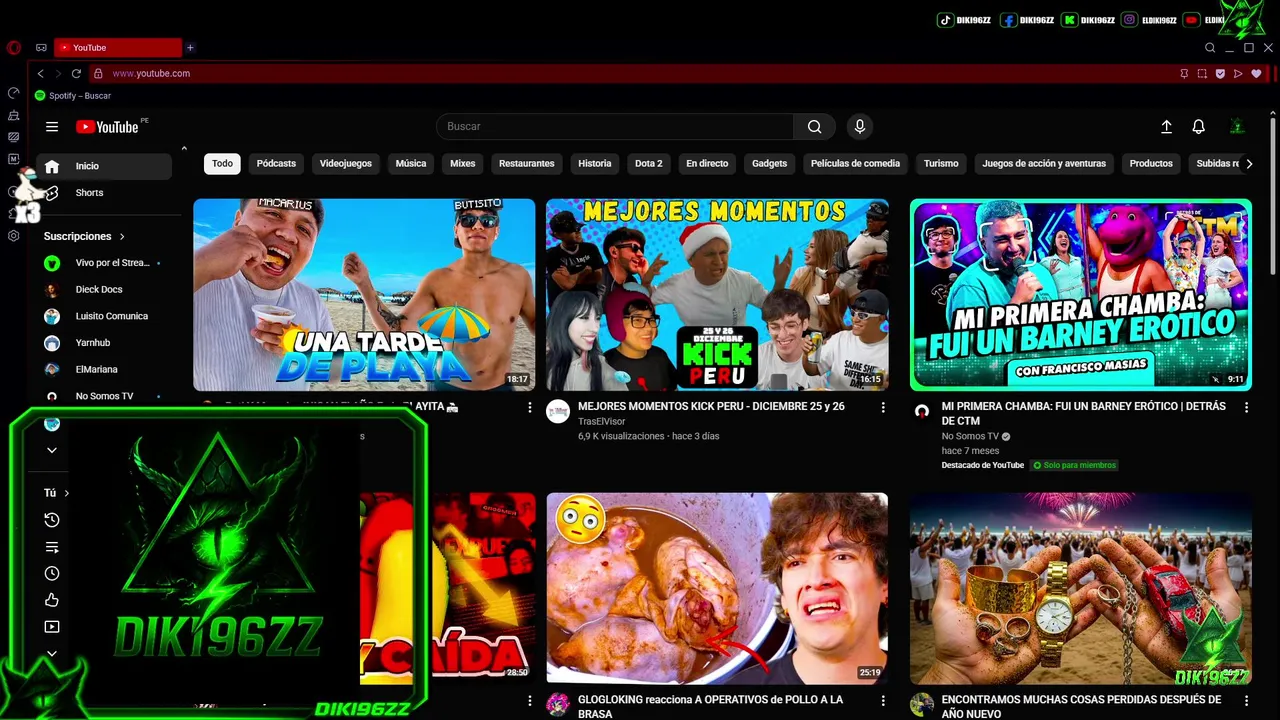Reload the page
Screen dimensions: 1280x720
pos(76,73)
